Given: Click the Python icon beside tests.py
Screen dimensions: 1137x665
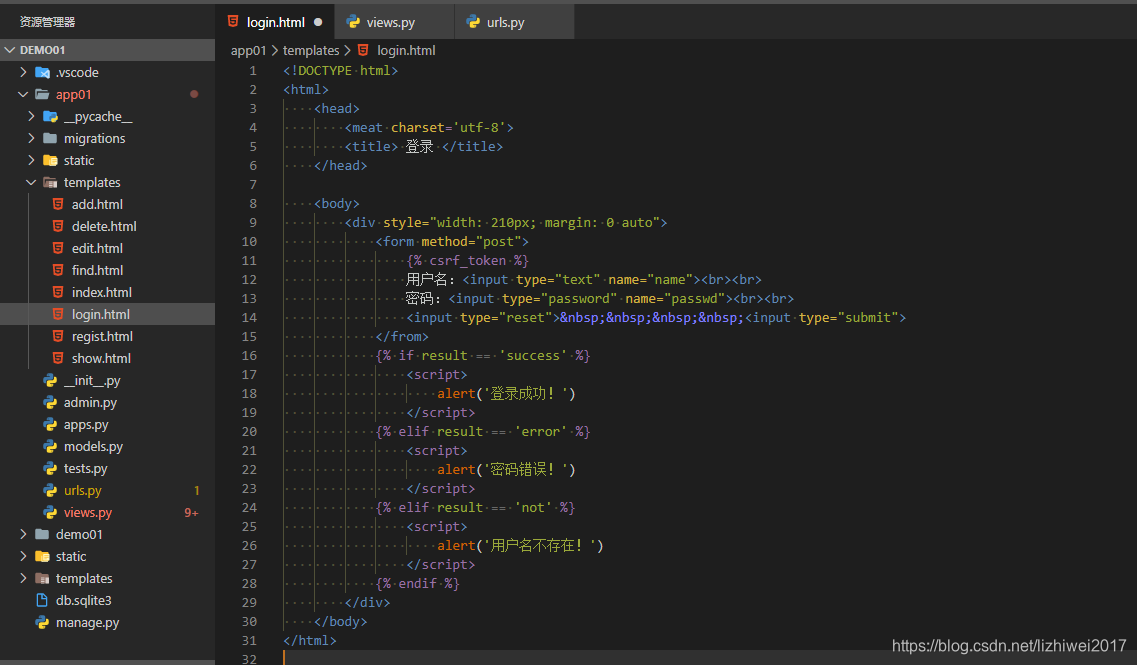Looking at the screenshot, I should (x=50, y=468).
